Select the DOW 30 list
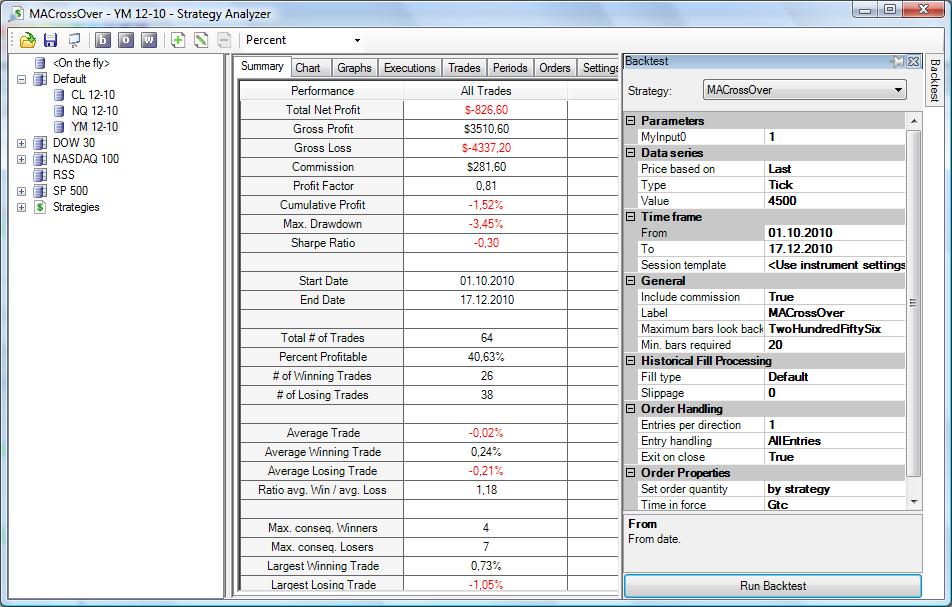Screen dimensions: 952x607 (73, 143)
